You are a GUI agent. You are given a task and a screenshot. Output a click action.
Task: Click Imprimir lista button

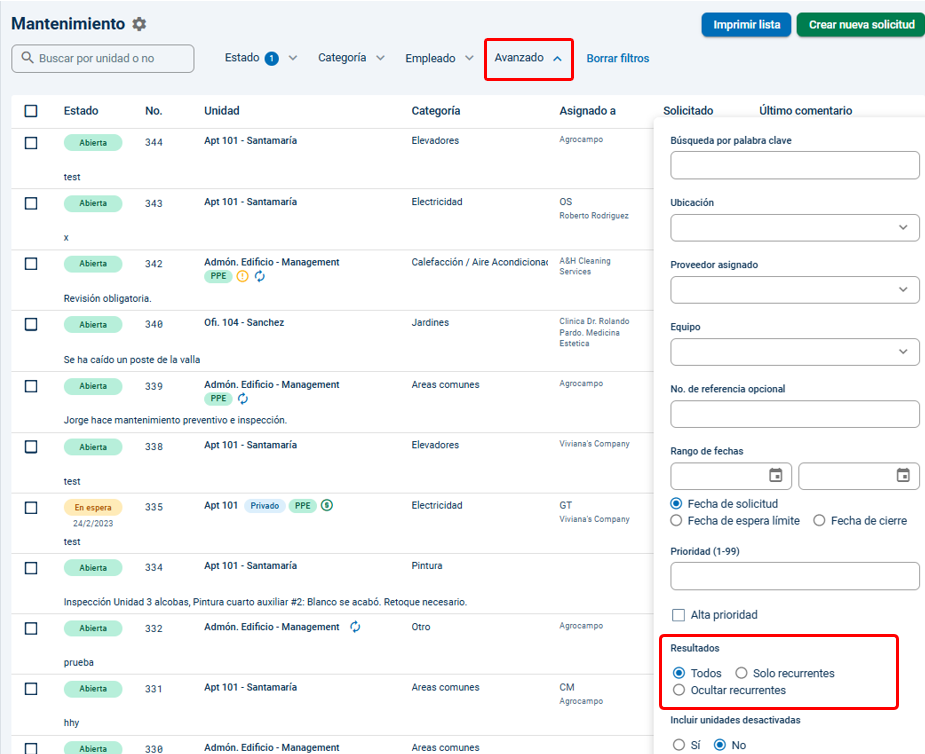pyautogui.click(x=746, y=25)
